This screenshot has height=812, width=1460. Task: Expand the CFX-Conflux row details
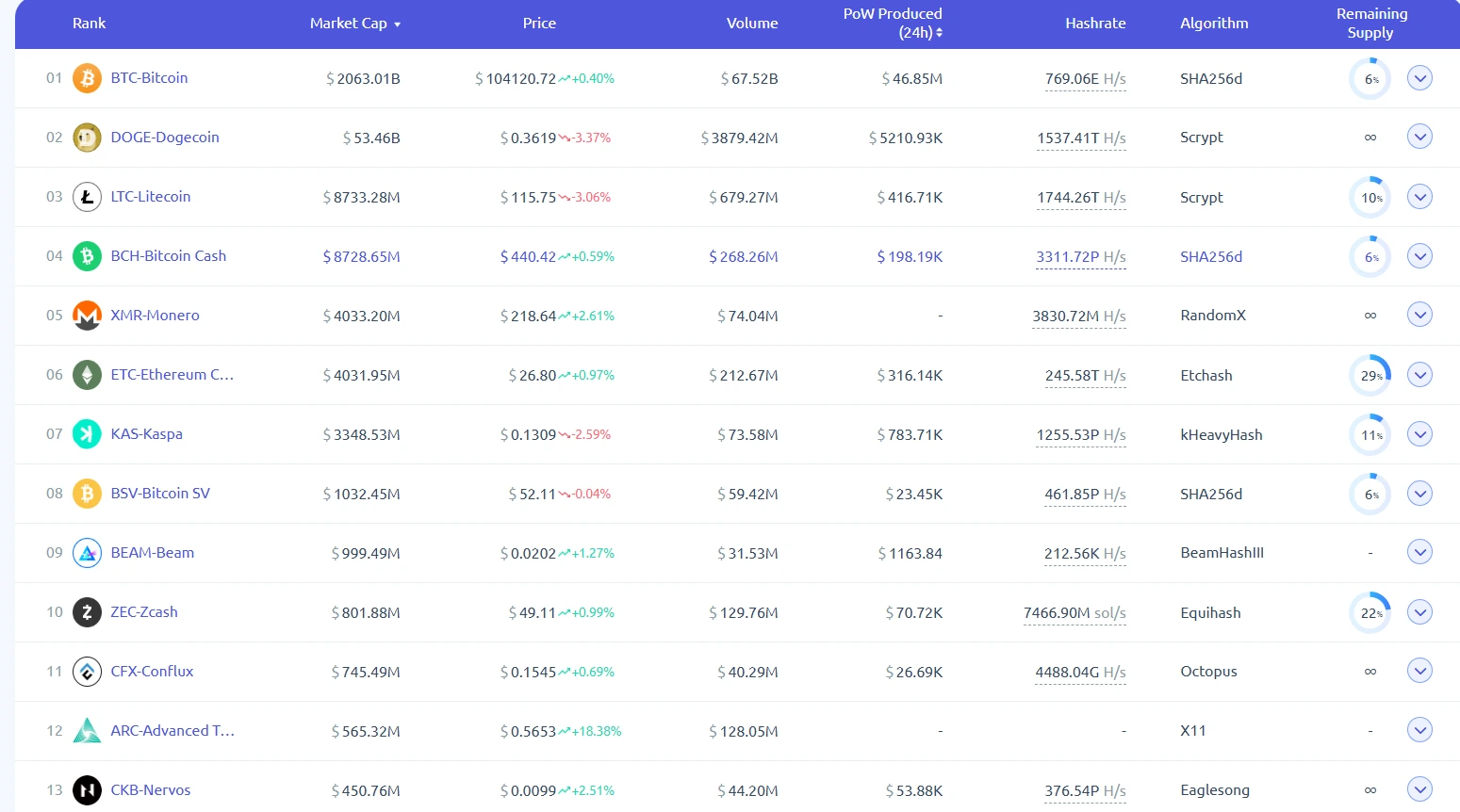[1419, 672]
